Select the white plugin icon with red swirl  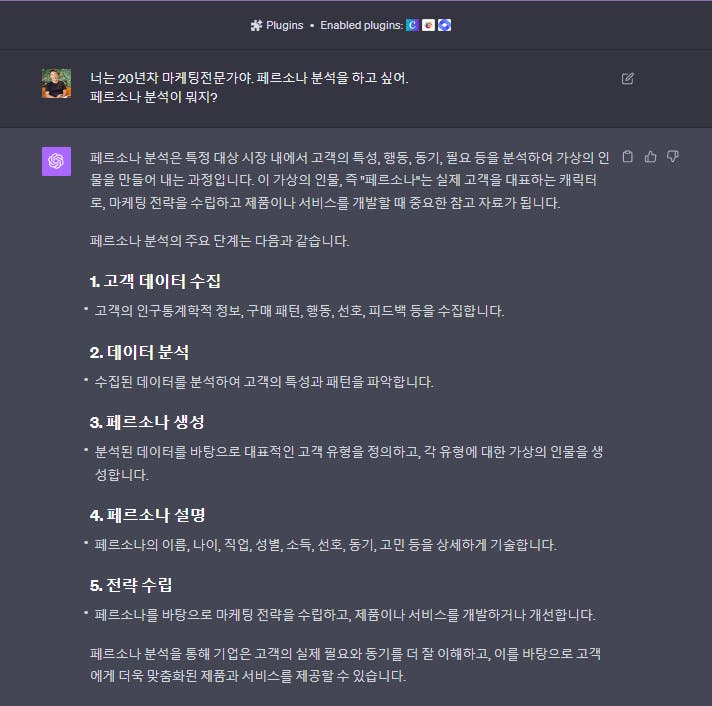pos(428,25)
